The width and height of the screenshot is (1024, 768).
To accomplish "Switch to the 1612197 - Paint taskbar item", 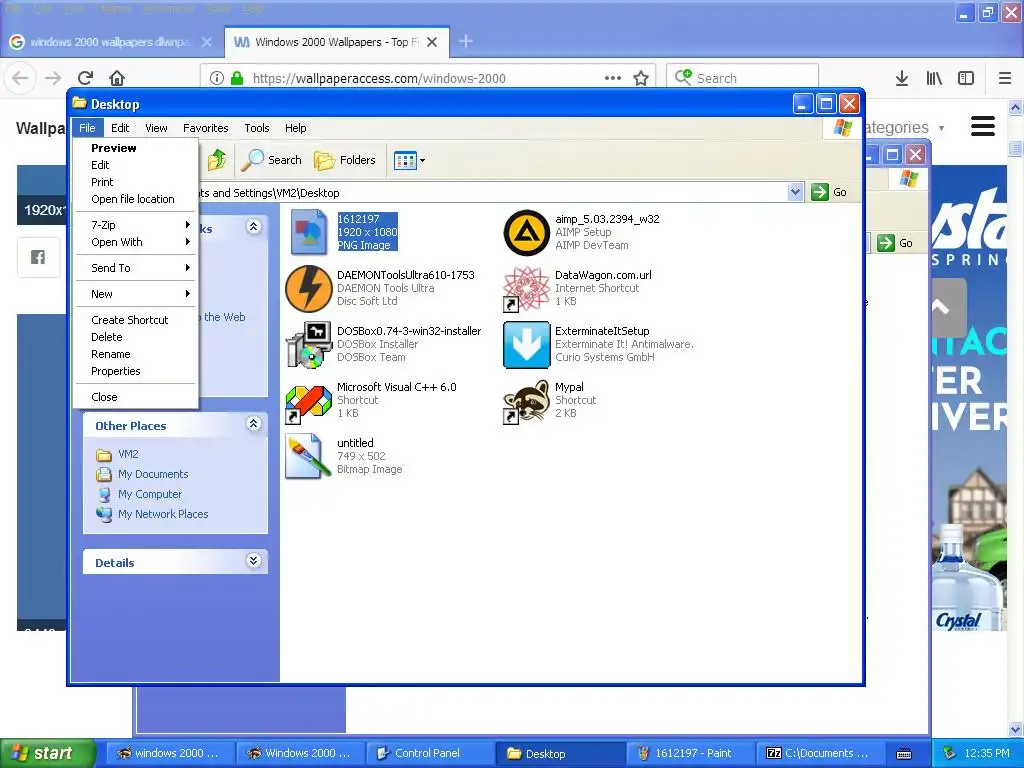I will click(690, 753).
